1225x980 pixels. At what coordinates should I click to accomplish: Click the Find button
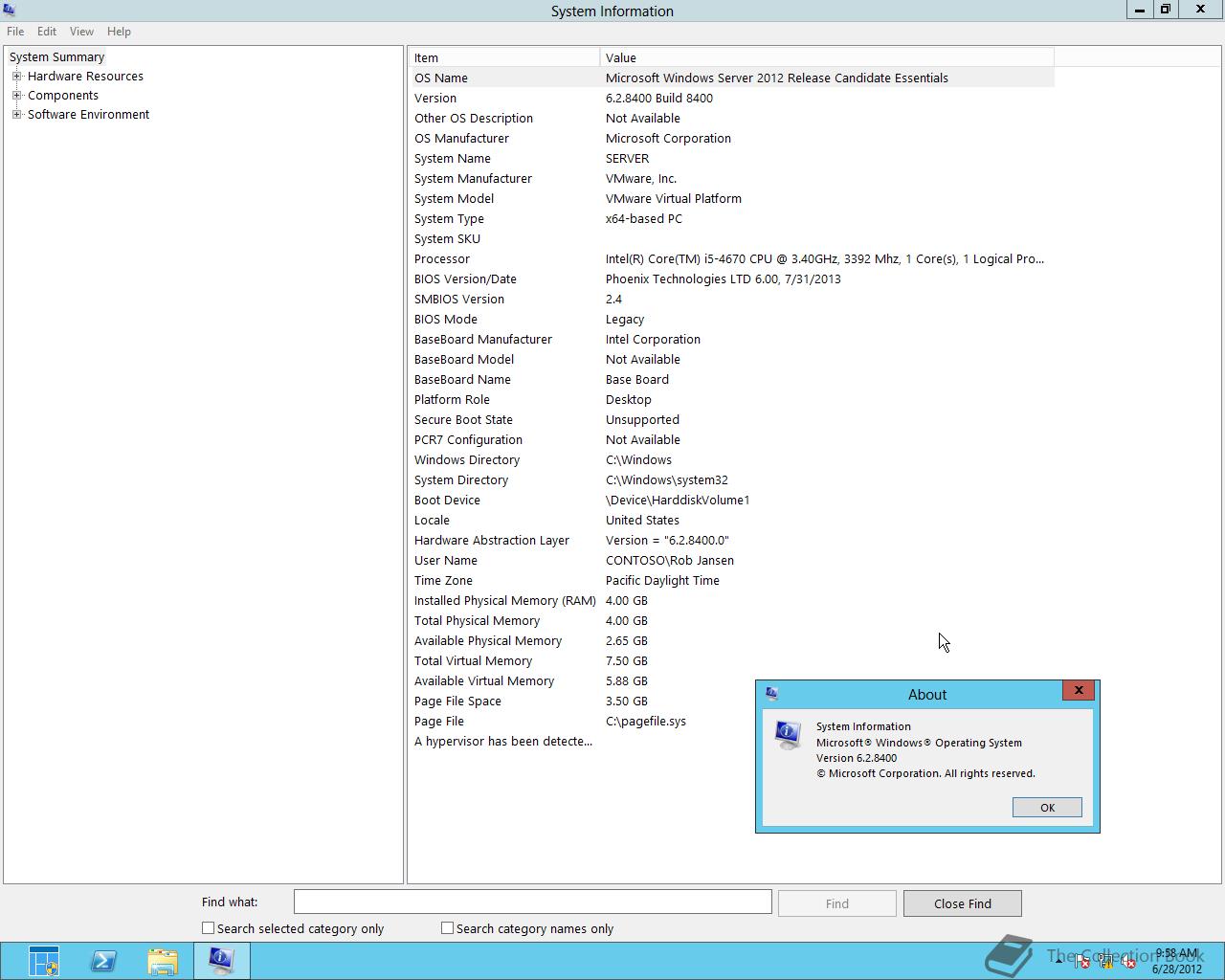coord(837,903)
